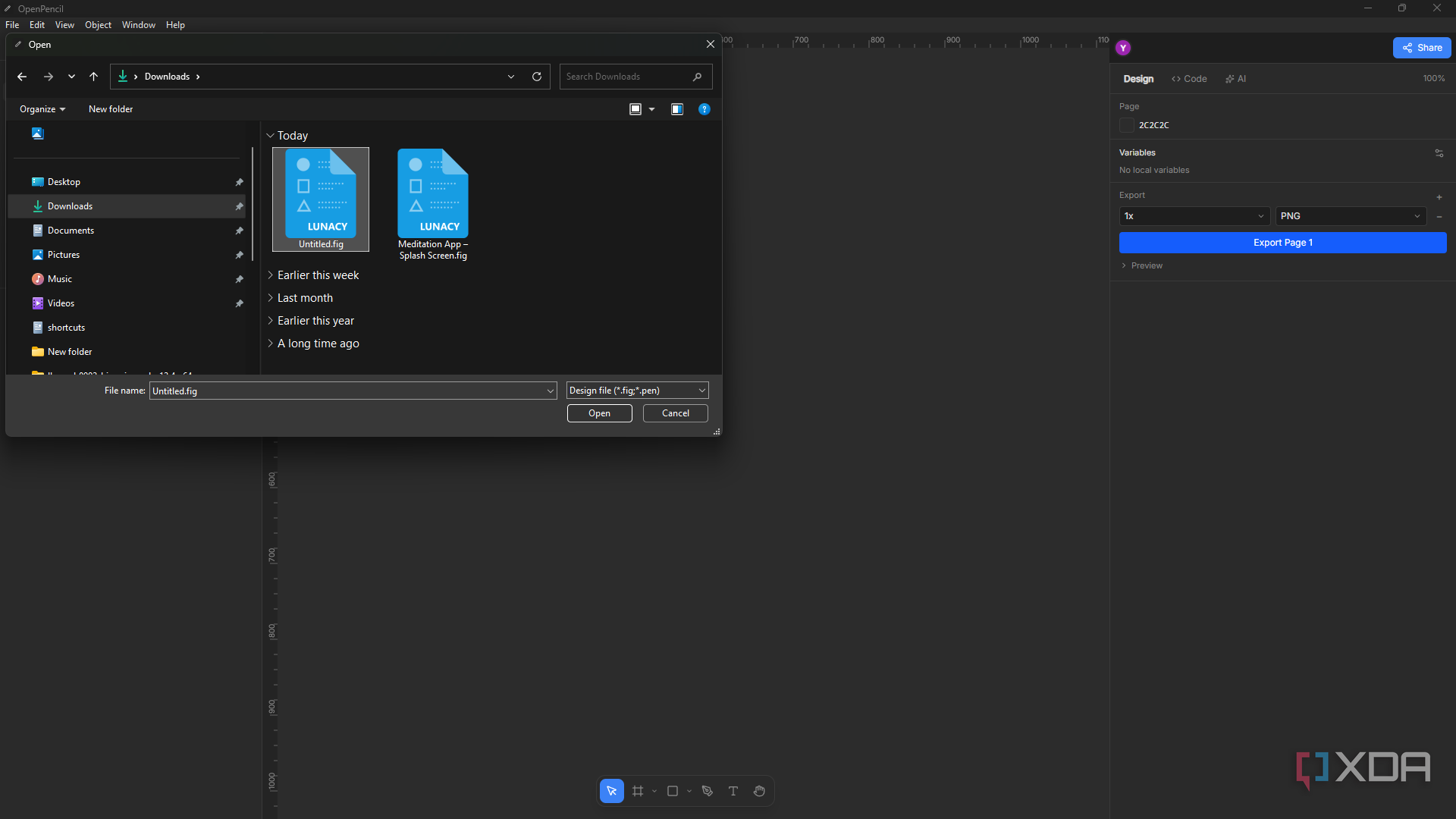1456x819 pixels.
Task: Select the Meditation App Splash Screen.fig file
Action: click(433, 205)
